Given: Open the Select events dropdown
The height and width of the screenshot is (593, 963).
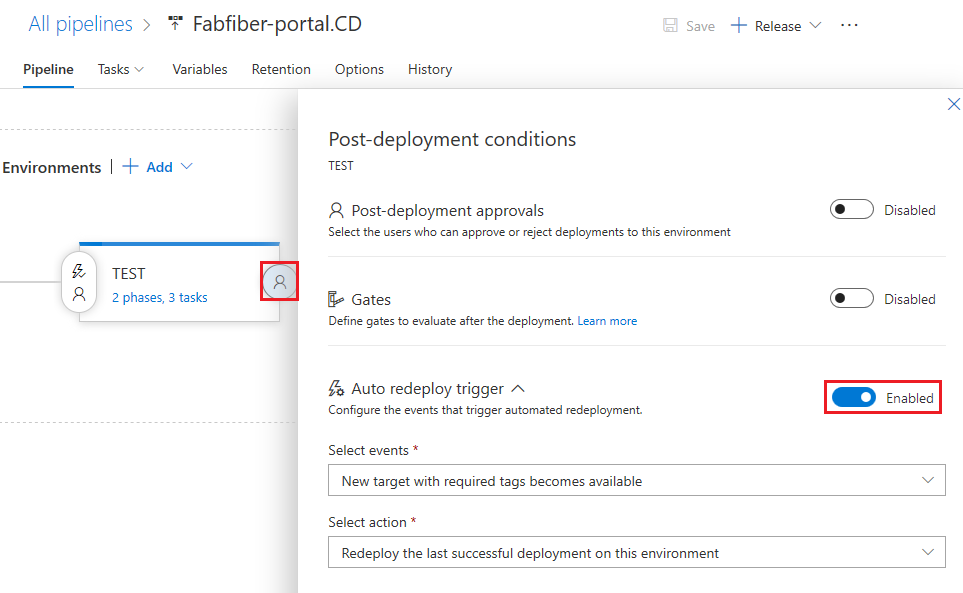Looking at the screenshot, I should 636,480.
